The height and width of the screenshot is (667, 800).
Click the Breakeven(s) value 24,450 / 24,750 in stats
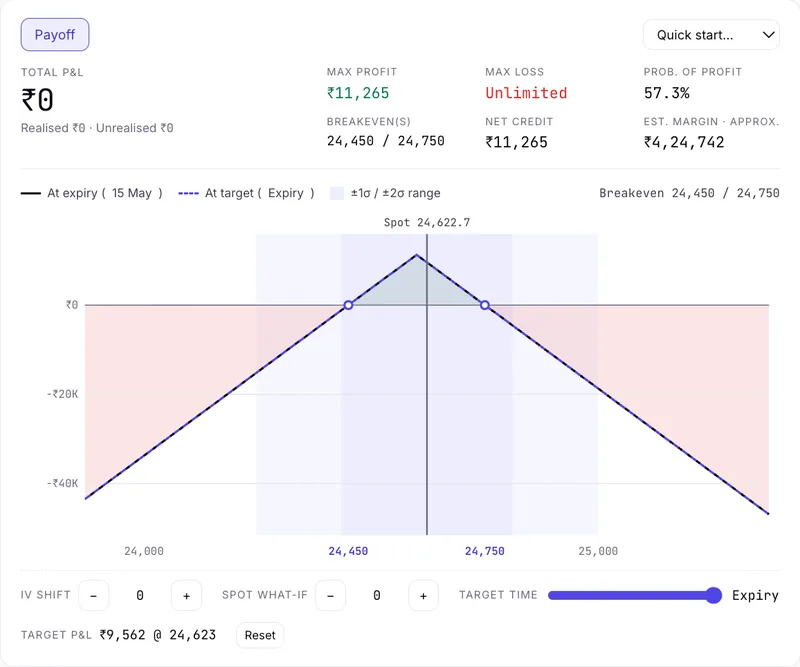point(386,141)
